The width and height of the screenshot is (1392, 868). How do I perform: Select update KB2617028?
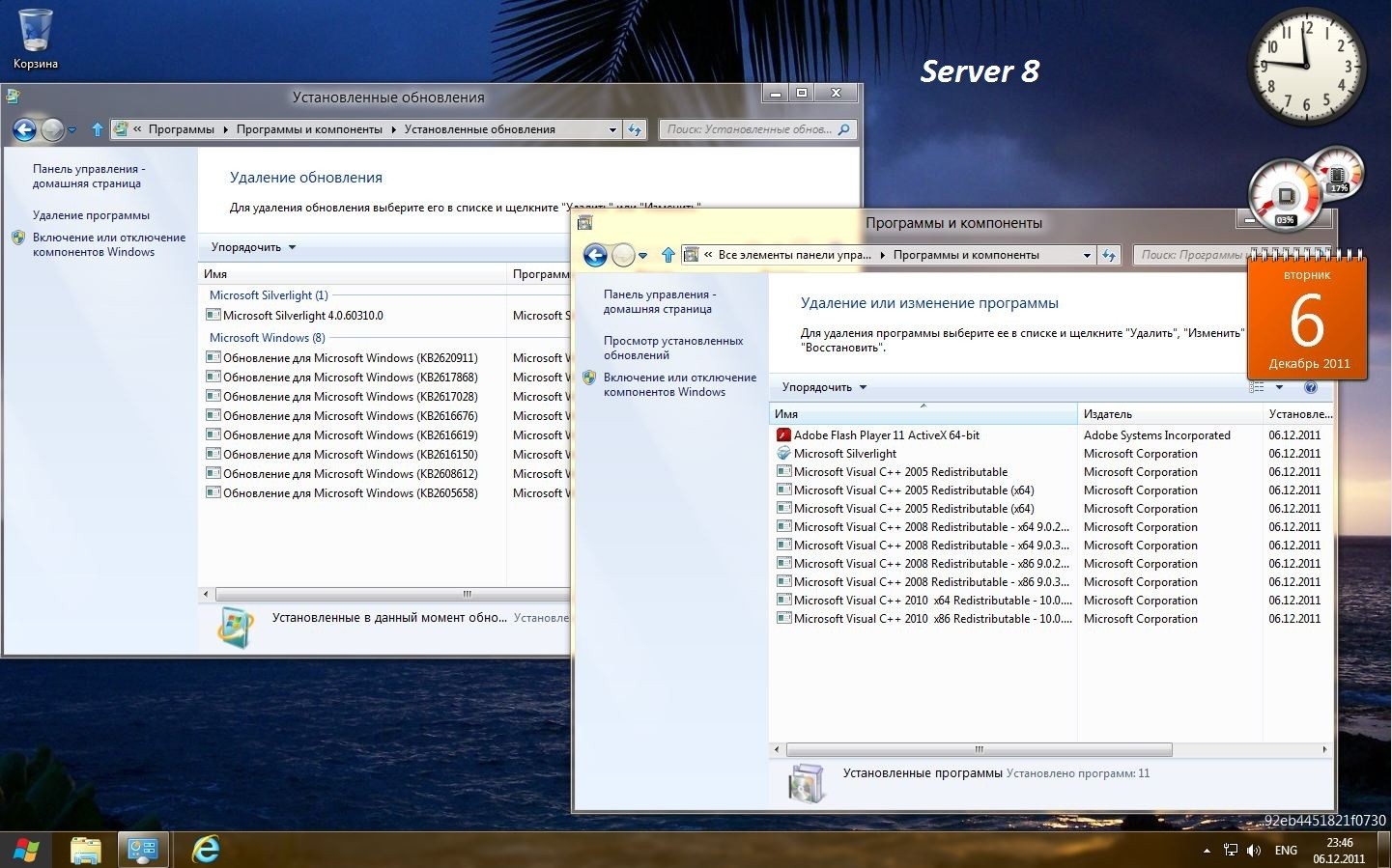(x=351, y=397)
